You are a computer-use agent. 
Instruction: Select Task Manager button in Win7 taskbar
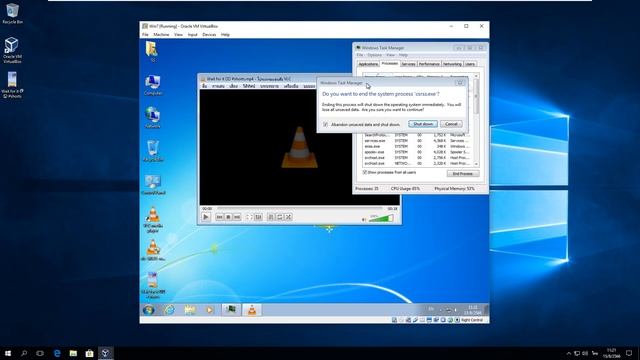tap(231, 310)
